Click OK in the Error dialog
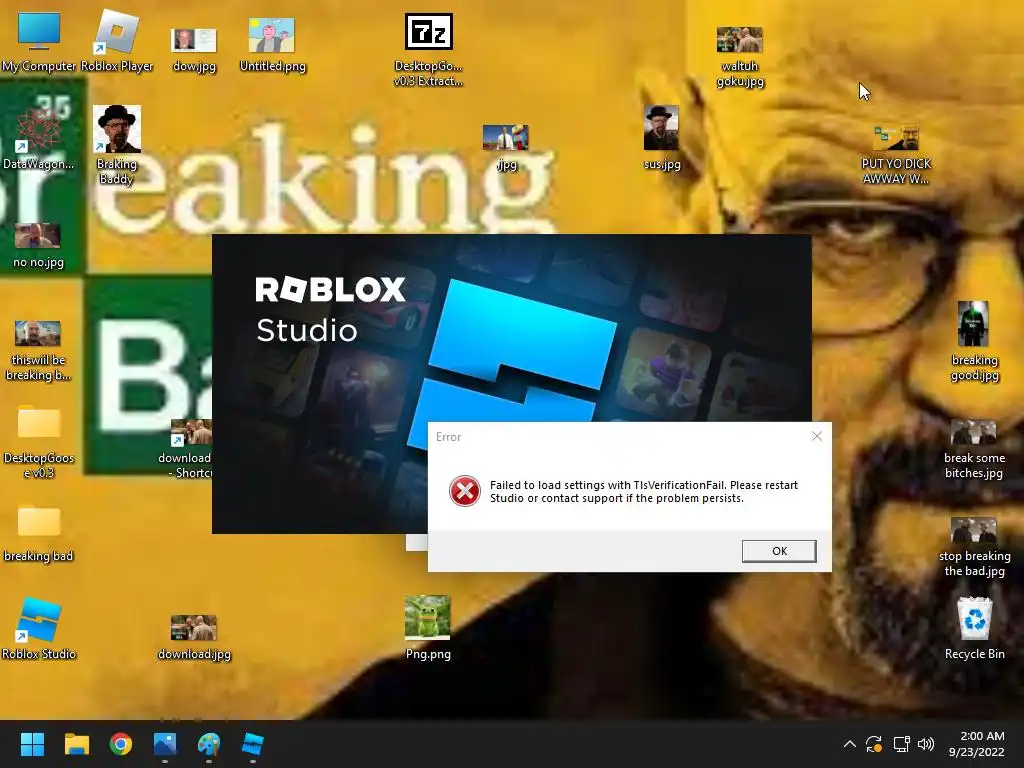Screen dimensions: 1024x768 tap(779, 551)
